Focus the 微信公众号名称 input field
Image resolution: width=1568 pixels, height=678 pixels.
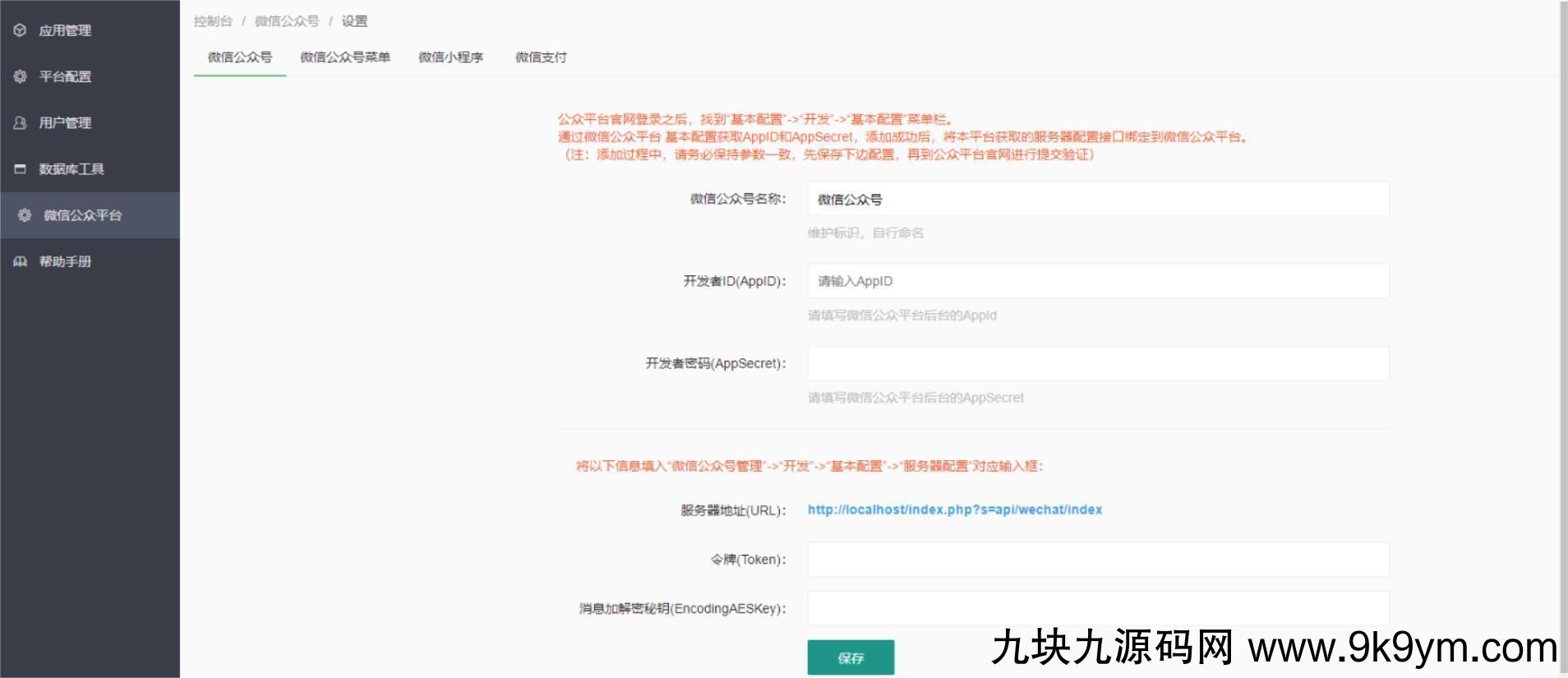click(1098, 199)
